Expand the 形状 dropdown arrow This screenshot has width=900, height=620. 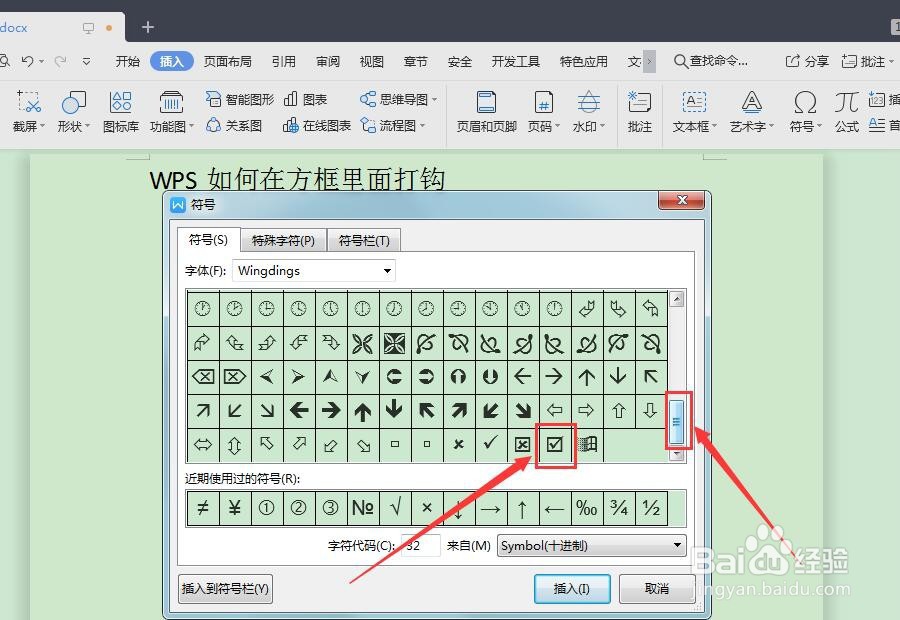(87, 126)
